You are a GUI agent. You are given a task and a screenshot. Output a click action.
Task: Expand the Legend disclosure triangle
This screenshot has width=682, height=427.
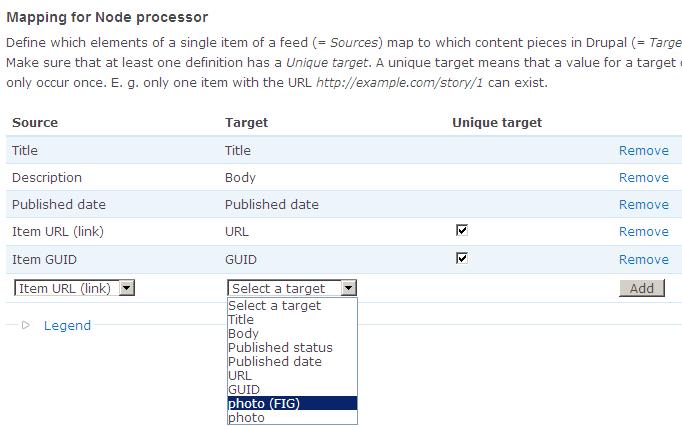pos(26,325)
